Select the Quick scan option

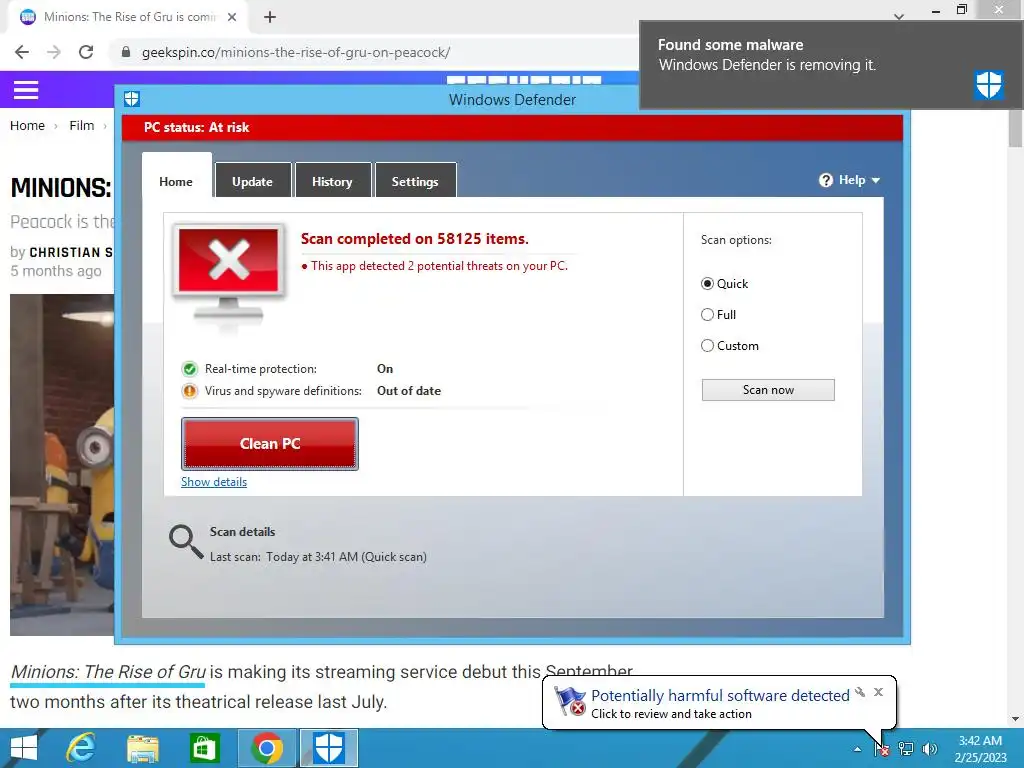[x=707, y=283]
